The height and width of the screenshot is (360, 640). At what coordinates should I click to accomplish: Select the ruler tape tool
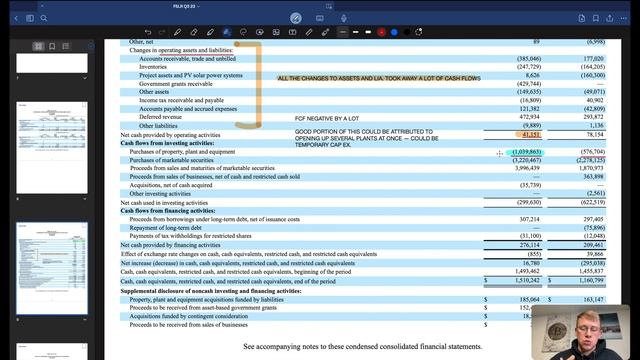pyautogui.click(x=309, y=32)
